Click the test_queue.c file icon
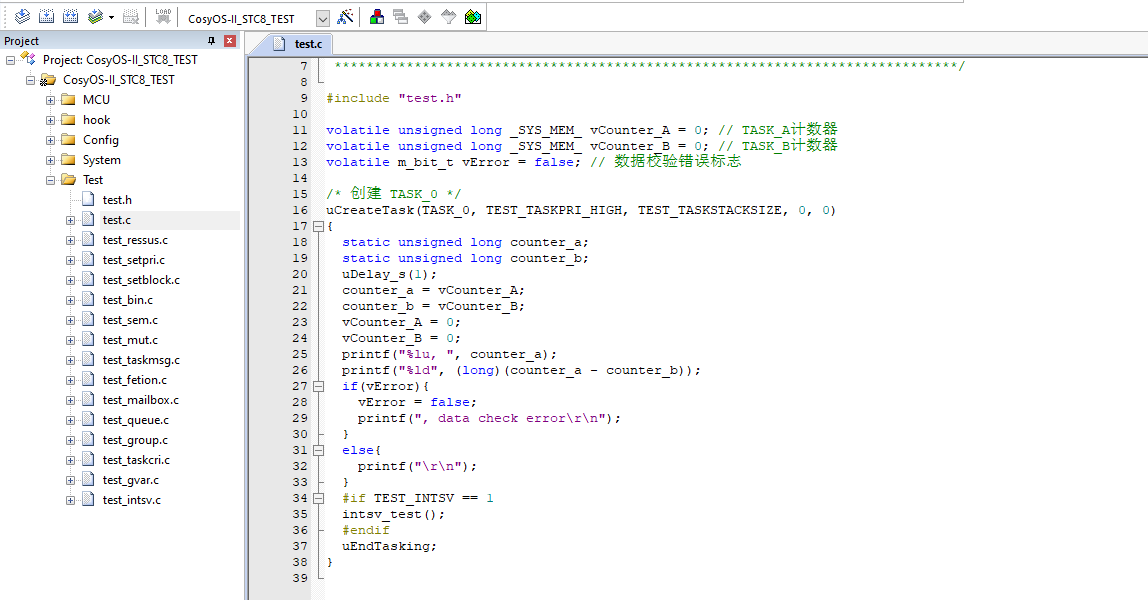 coord(89,419)
